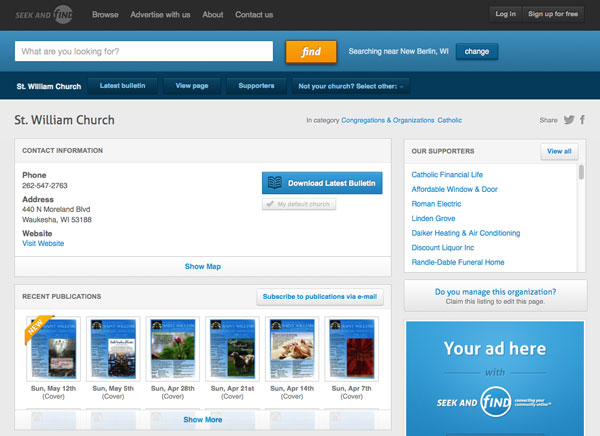Go to the About page
The height and width of the screenshot is (436, 600).
[x=213, y=15]
